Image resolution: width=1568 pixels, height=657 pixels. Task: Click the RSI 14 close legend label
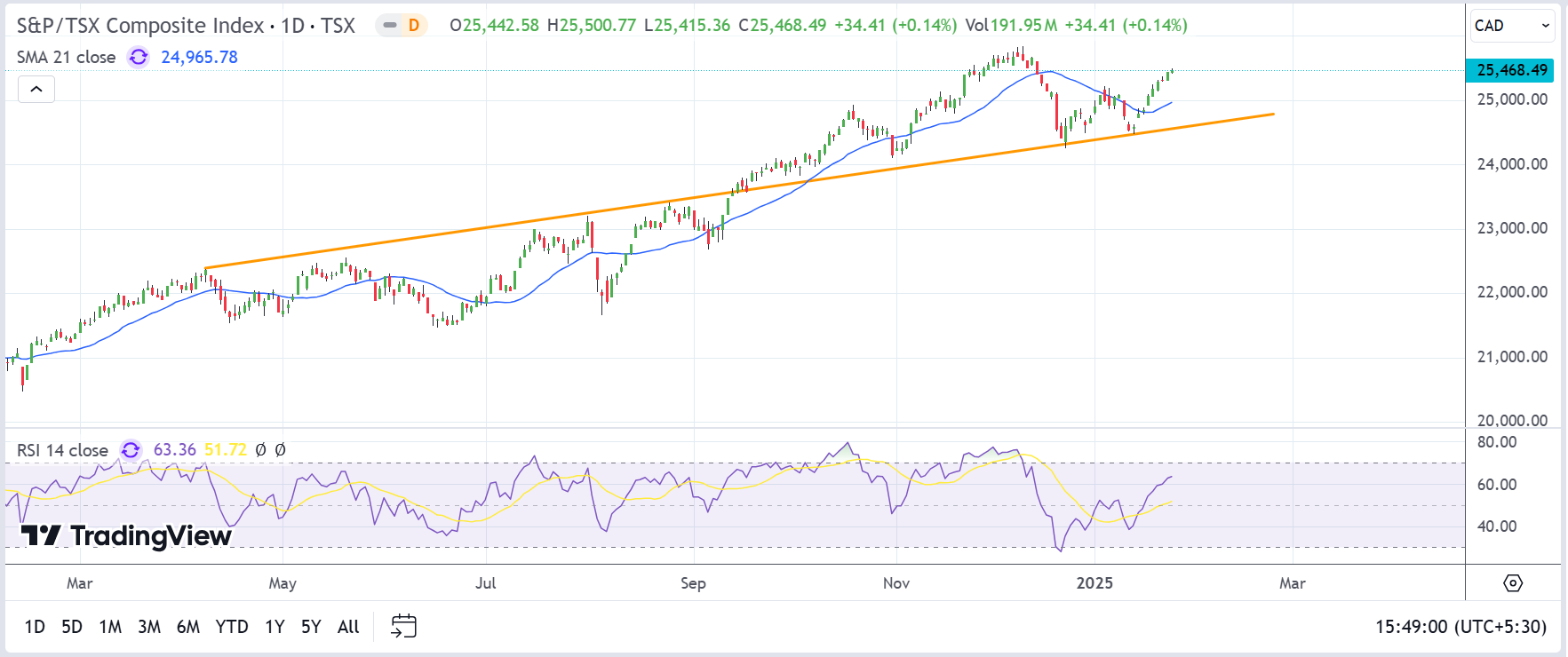[62, 450]
